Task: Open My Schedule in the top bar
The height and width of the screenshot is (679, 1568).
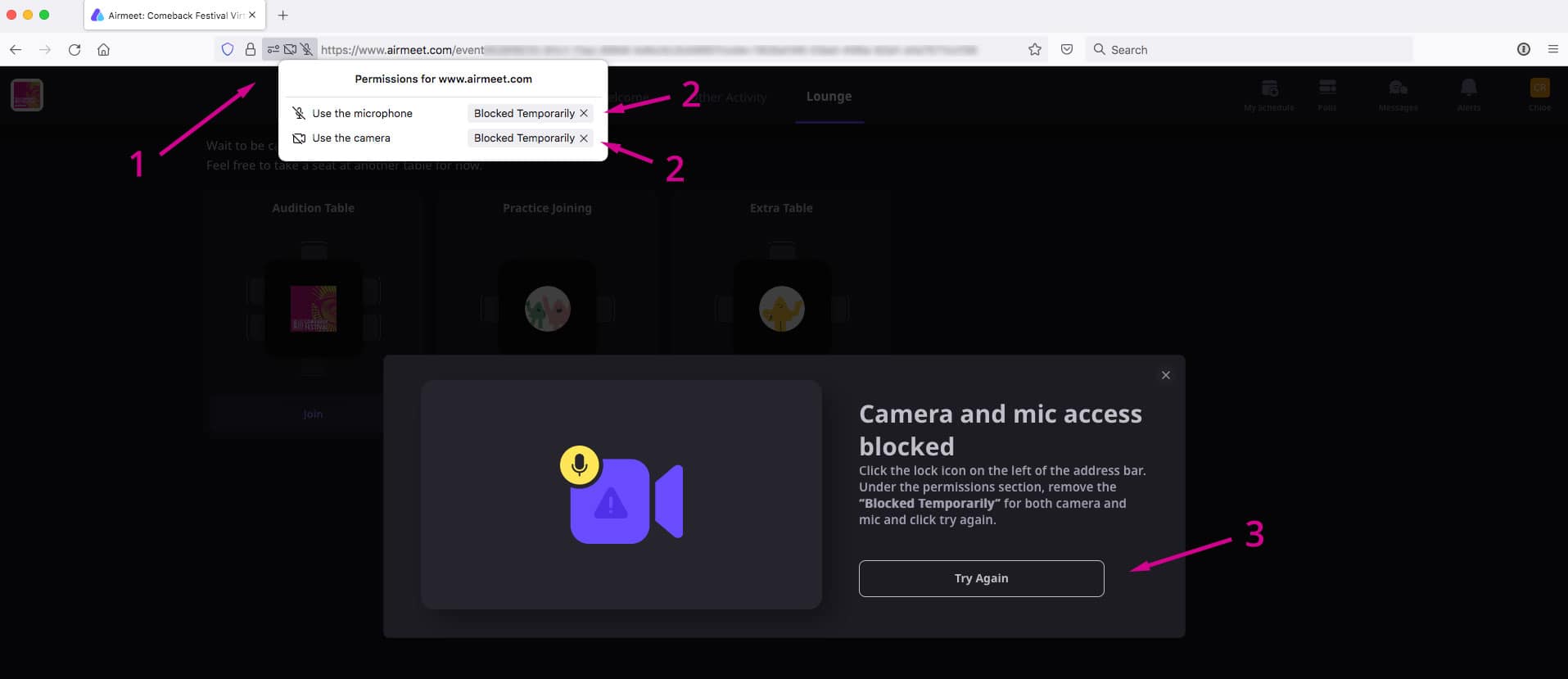Action: tap(1269, 95)
